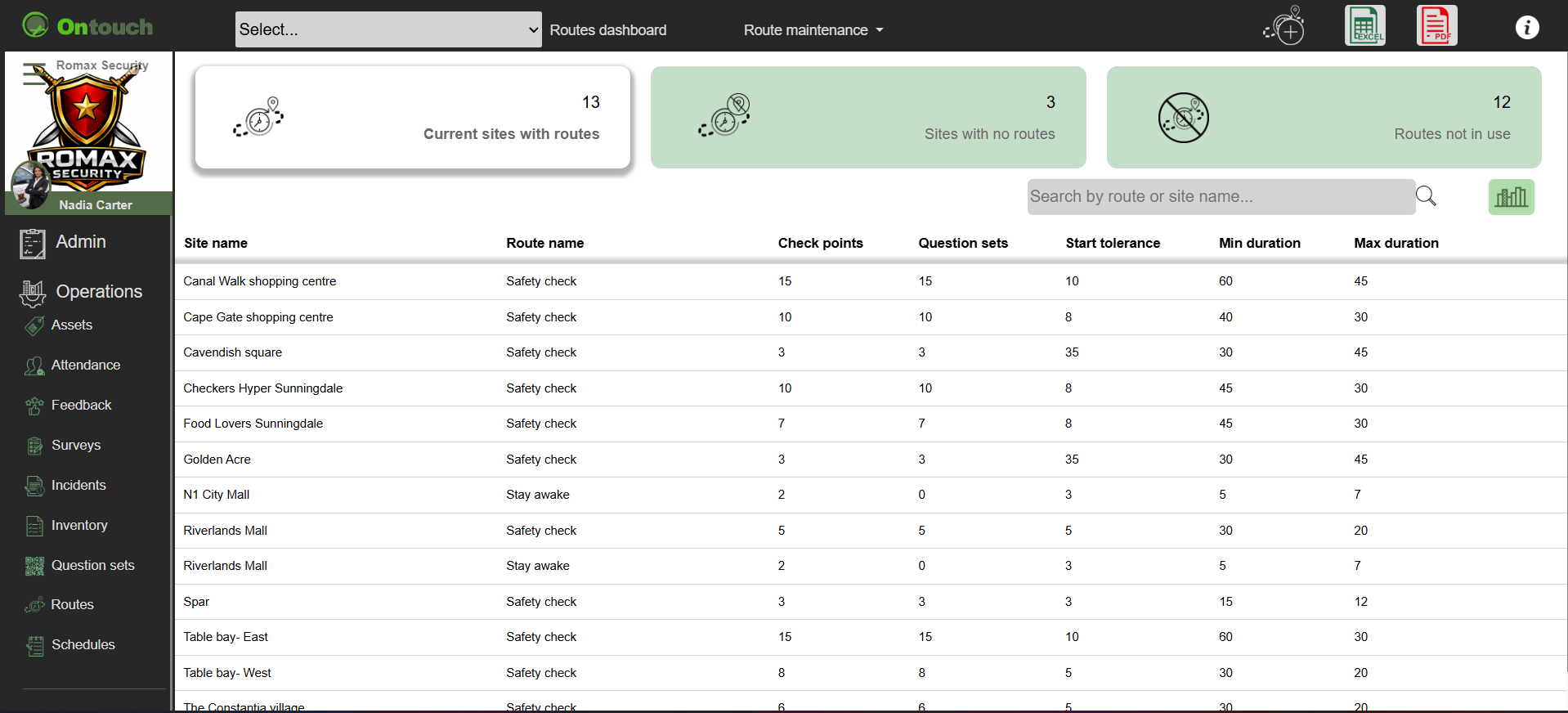1568x713 pixels.
Task: Expand the Route maintenance menu
Action: tap(813, 30)
